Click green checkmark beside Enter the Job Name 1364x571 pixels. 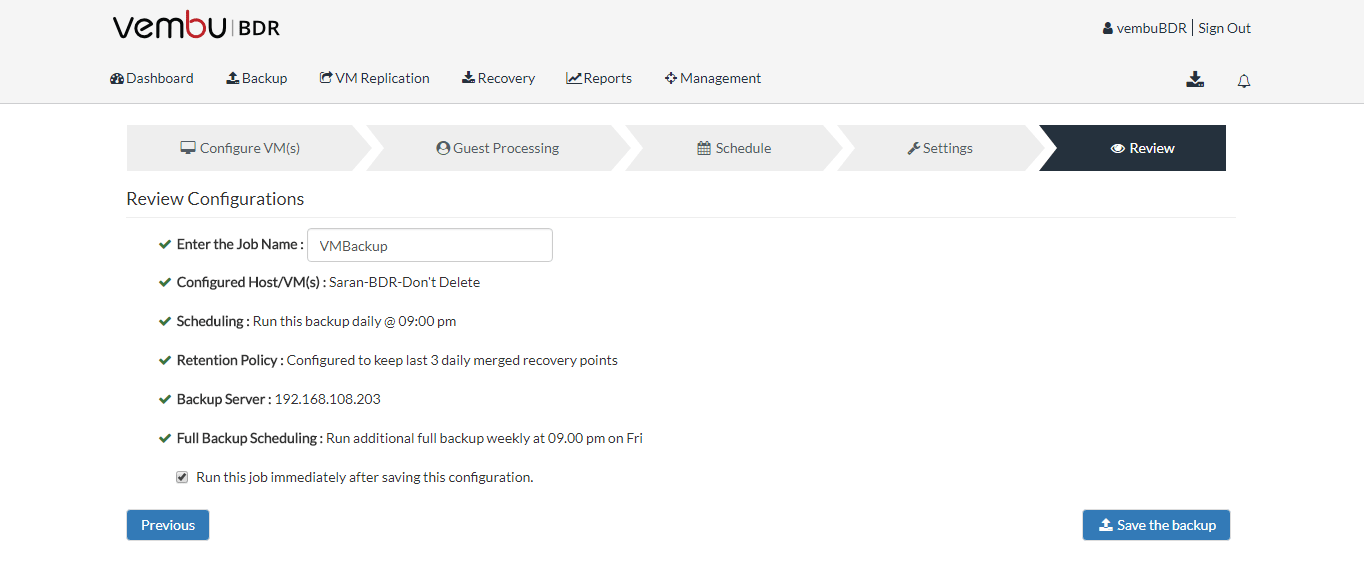165,244
